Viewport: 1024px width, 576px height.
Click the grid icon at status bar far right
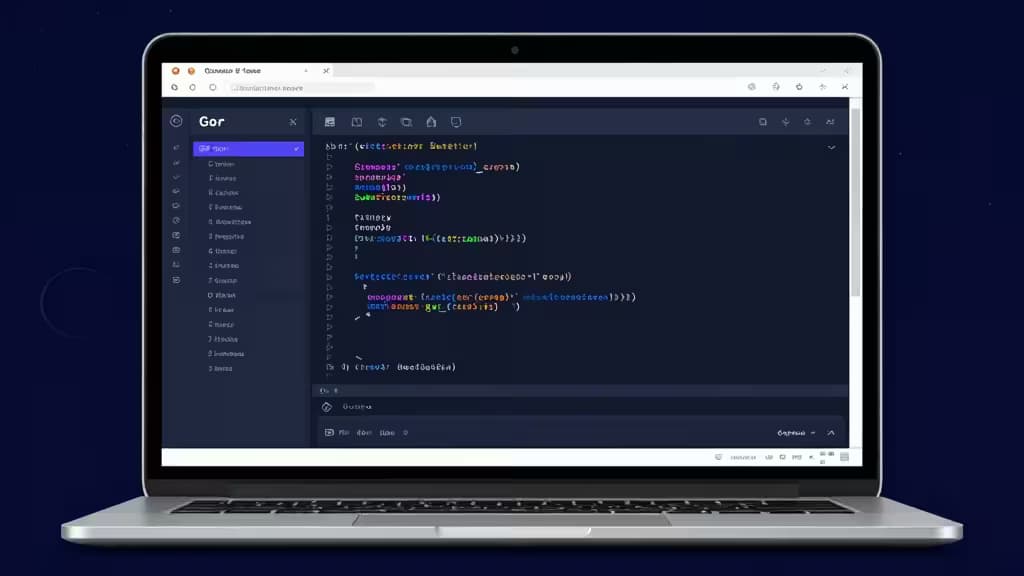tap(844, 456)
